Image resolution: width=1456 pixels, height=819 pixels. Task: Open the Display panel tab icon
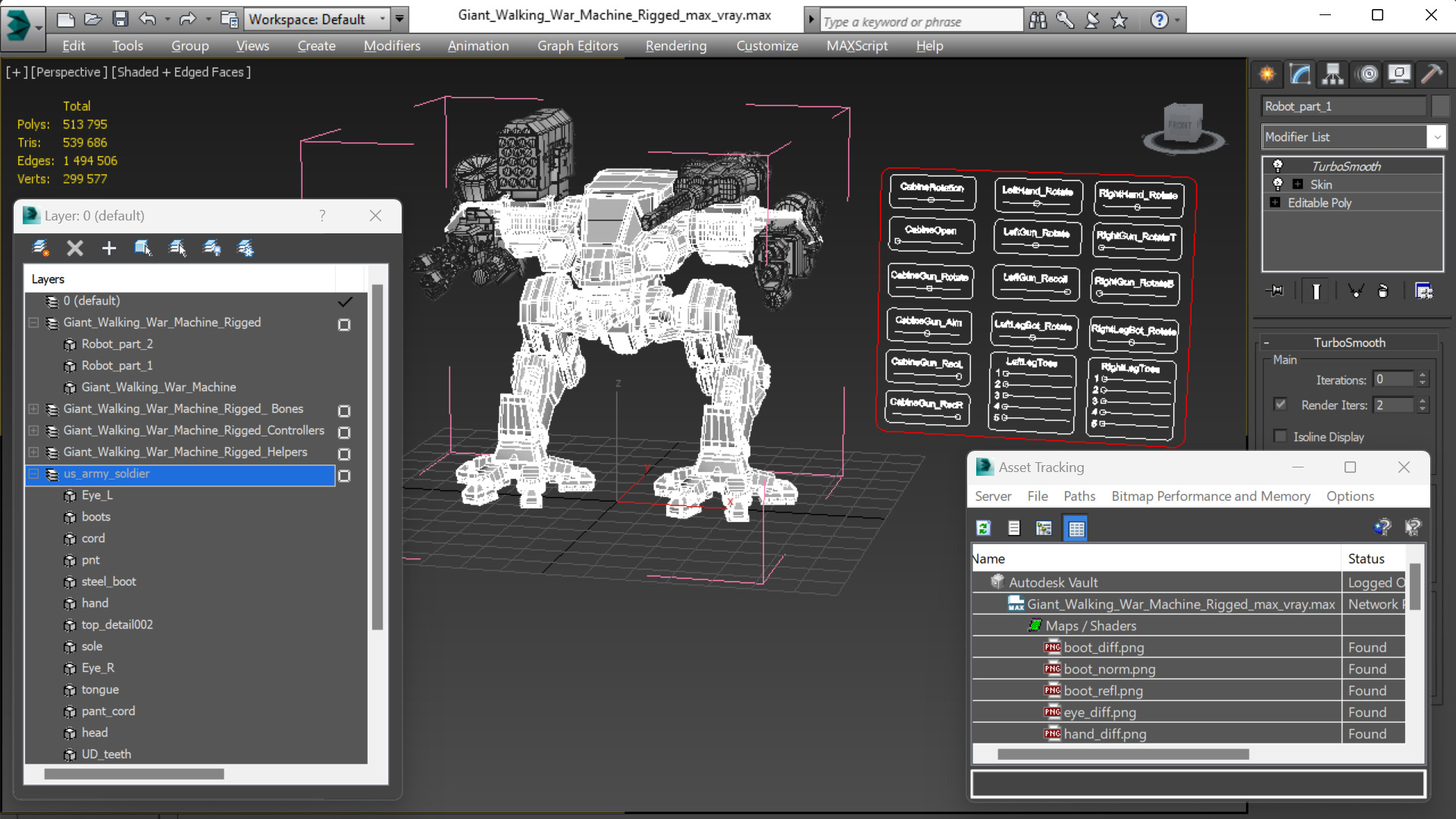(x=1399, y=74)
